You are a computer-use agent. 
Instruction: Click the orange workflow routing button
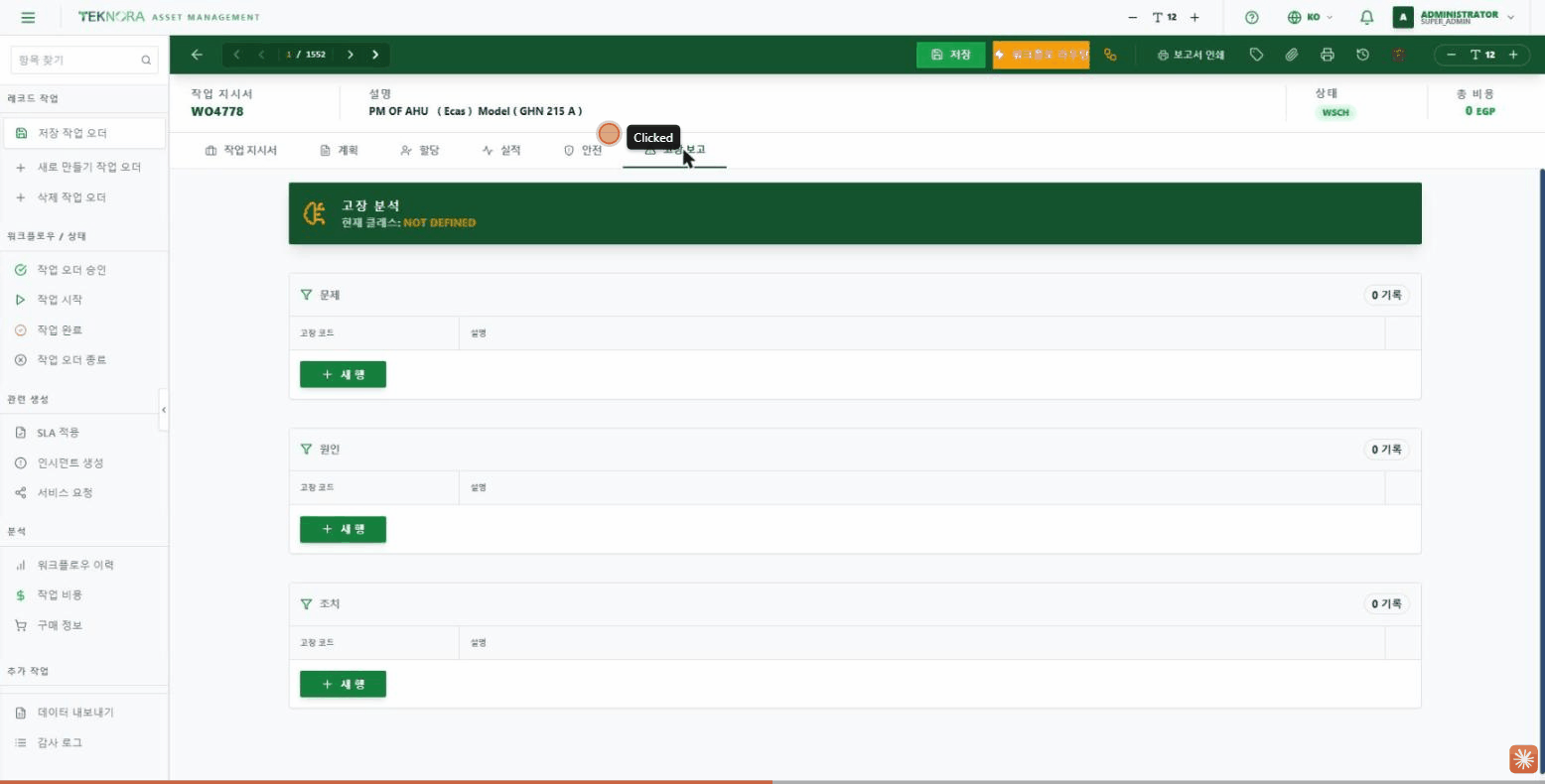(1041, 55)
